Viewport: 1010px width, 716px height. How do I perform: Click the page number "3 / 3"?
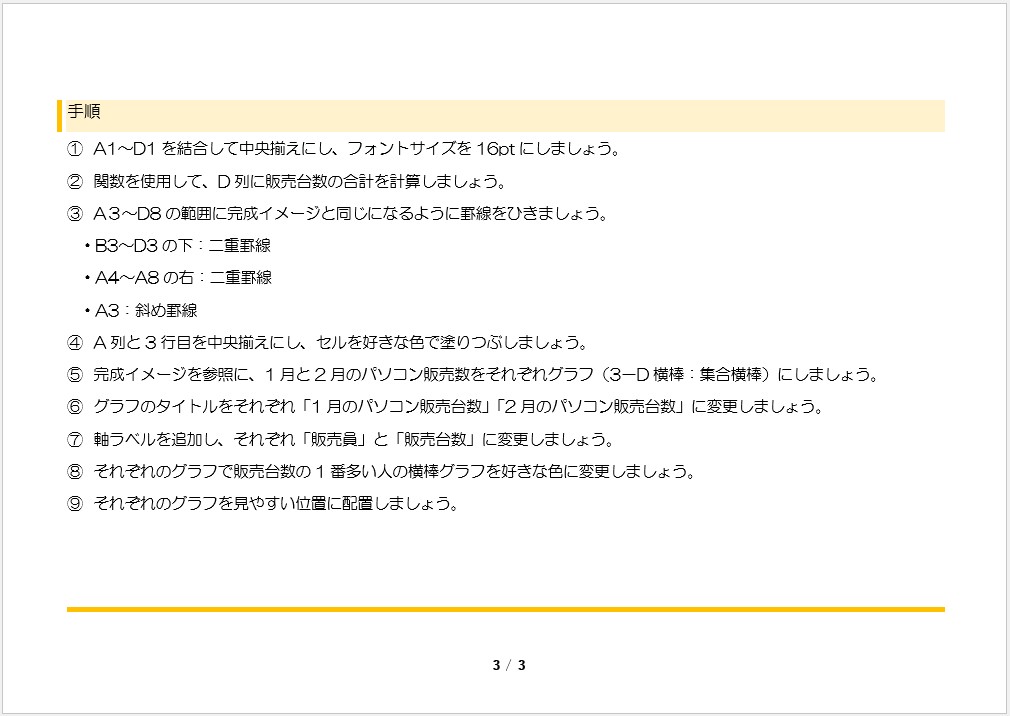click(509, 666)
